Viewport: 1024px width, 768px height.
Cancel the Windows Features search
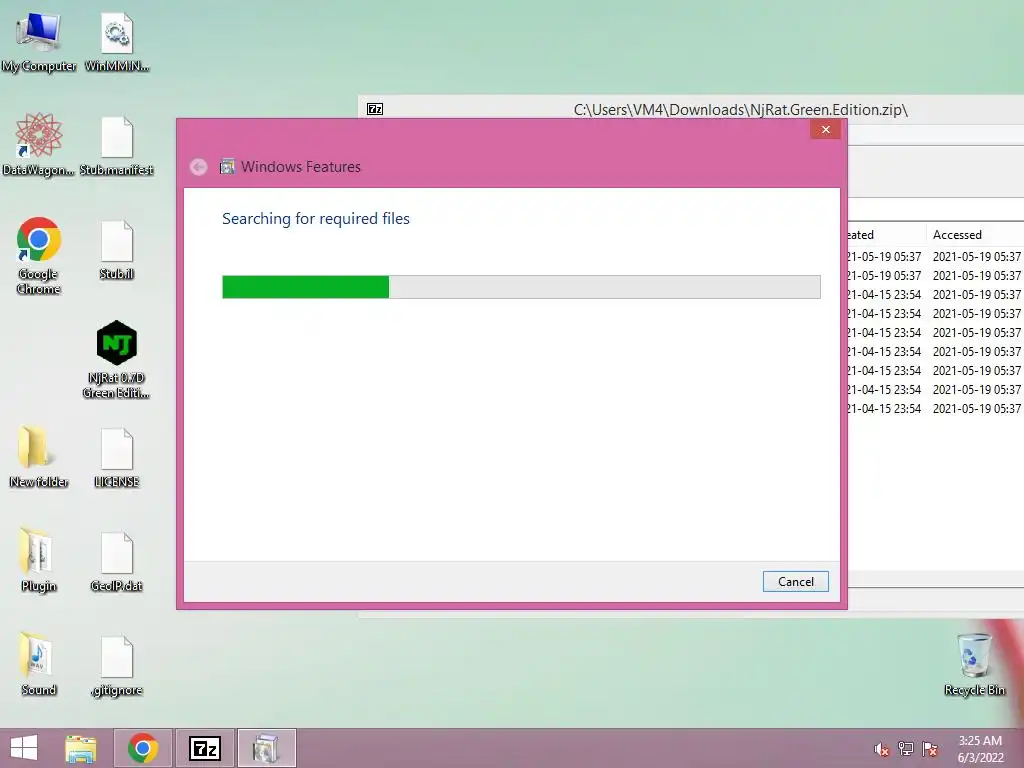[x=795, y=582]
